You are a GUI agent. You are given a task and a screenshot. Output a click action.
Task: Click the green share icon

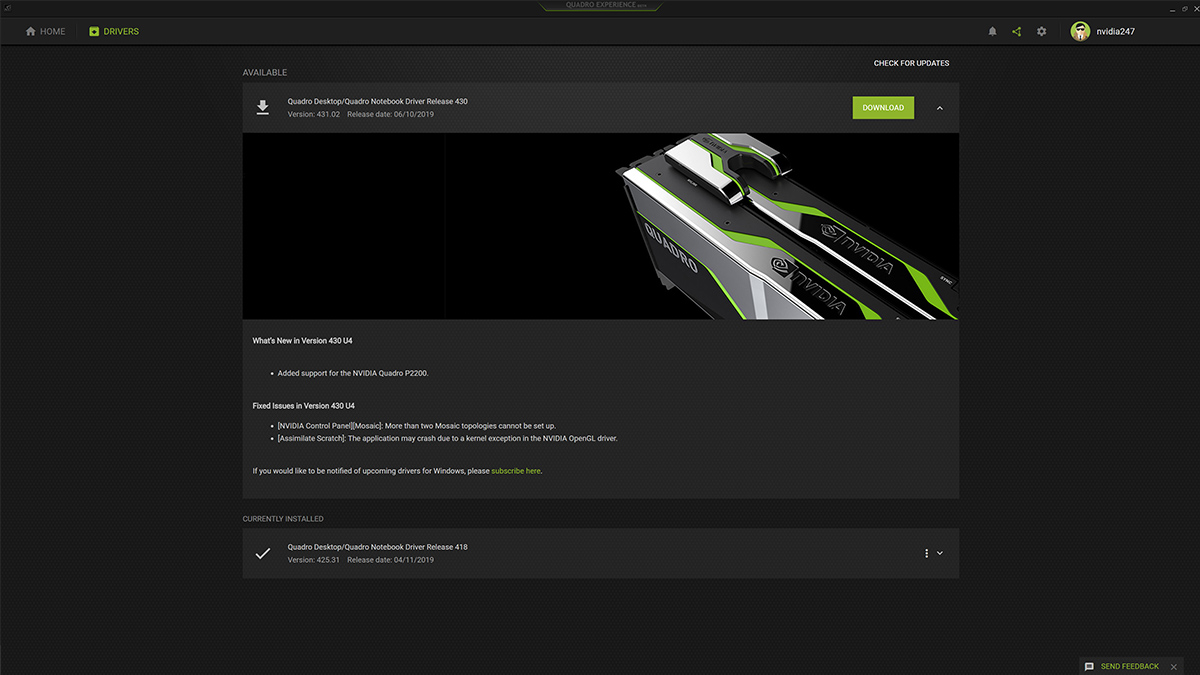pos(1016,32)
